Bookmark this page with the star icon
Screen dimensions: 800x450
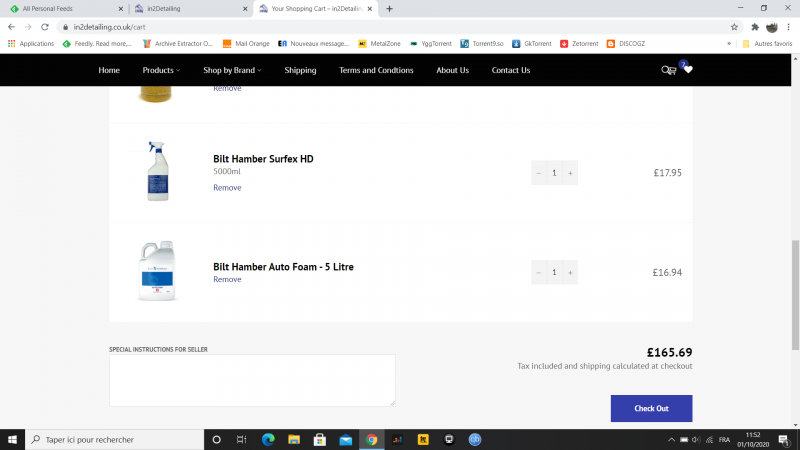click(x=734, y=27)
